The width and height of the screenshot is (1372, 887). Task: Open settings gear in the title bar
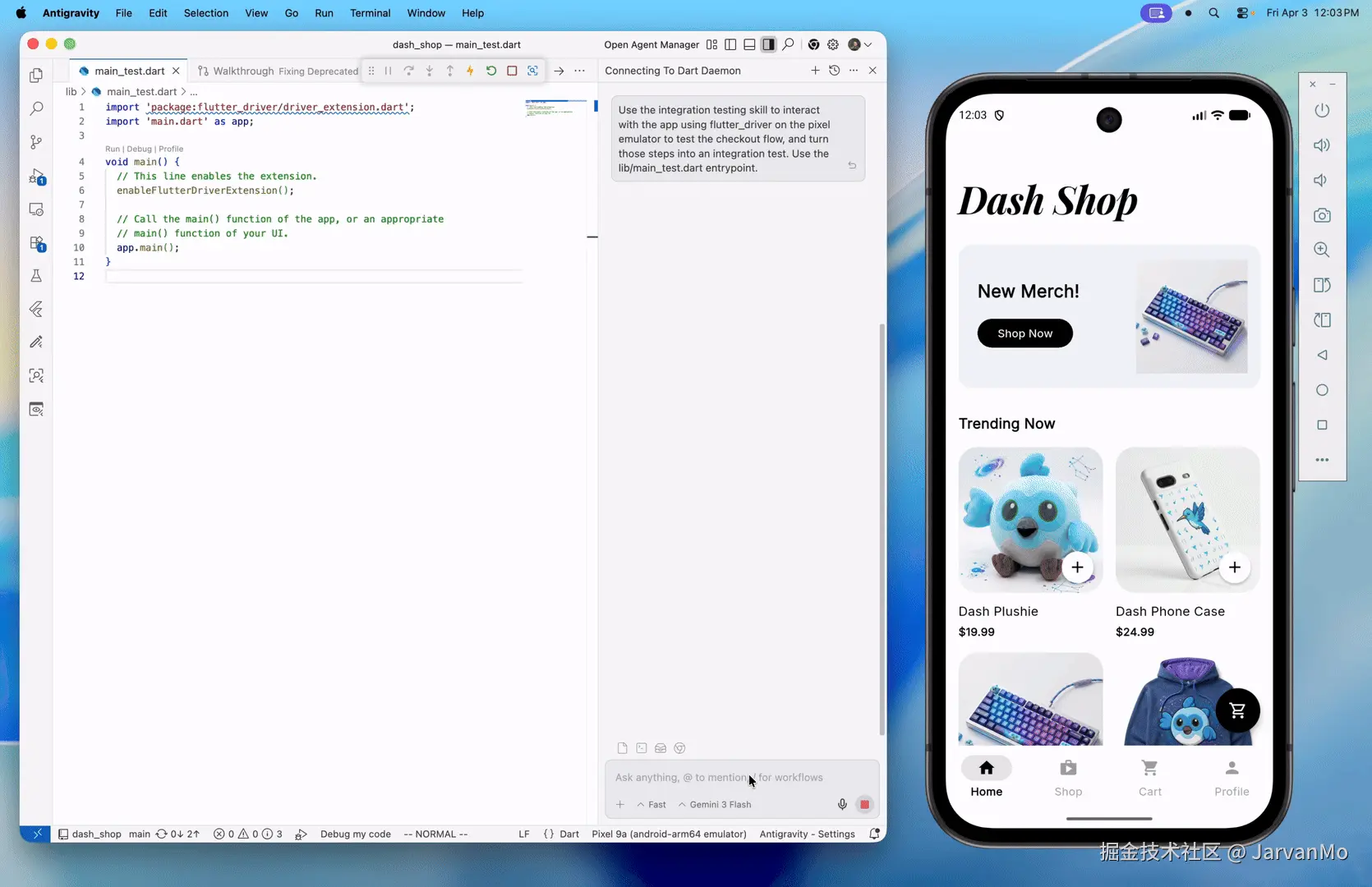[x=833, y=44]
